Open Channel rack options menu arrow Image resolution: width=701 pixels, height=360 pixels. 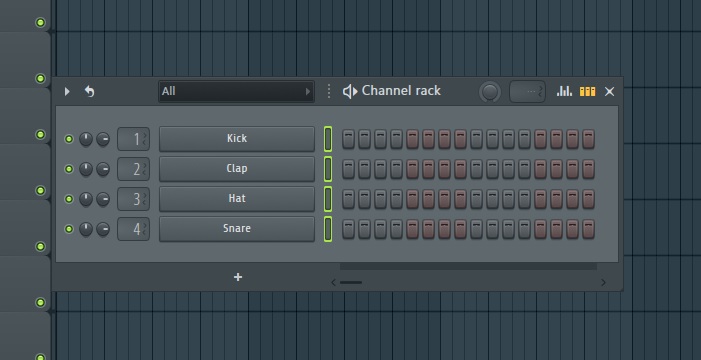tap(67, 92)
